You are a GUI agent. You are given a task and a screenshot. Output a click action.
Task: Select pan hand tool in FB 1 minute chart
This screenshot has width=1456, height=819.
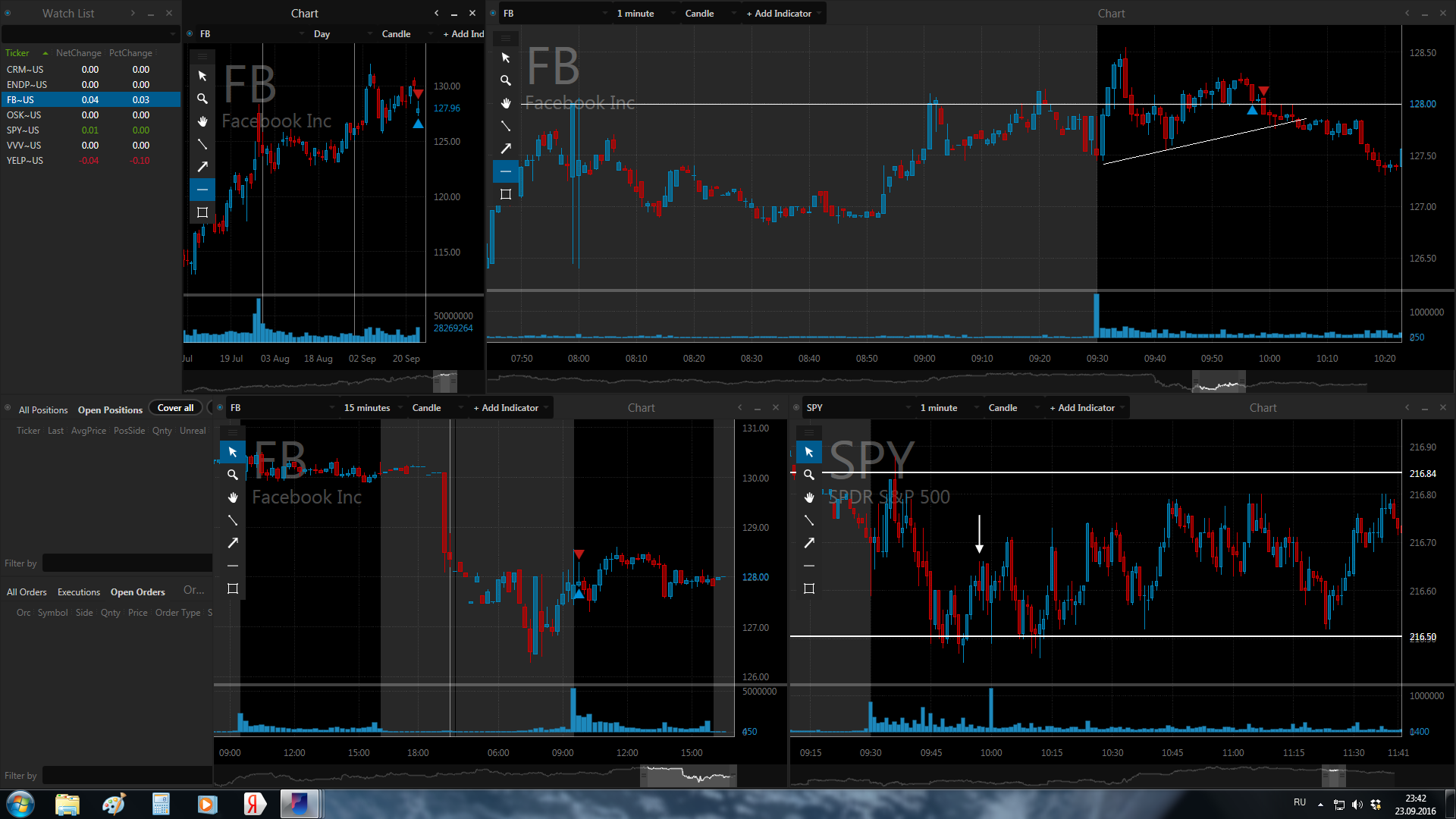(506, 103)
